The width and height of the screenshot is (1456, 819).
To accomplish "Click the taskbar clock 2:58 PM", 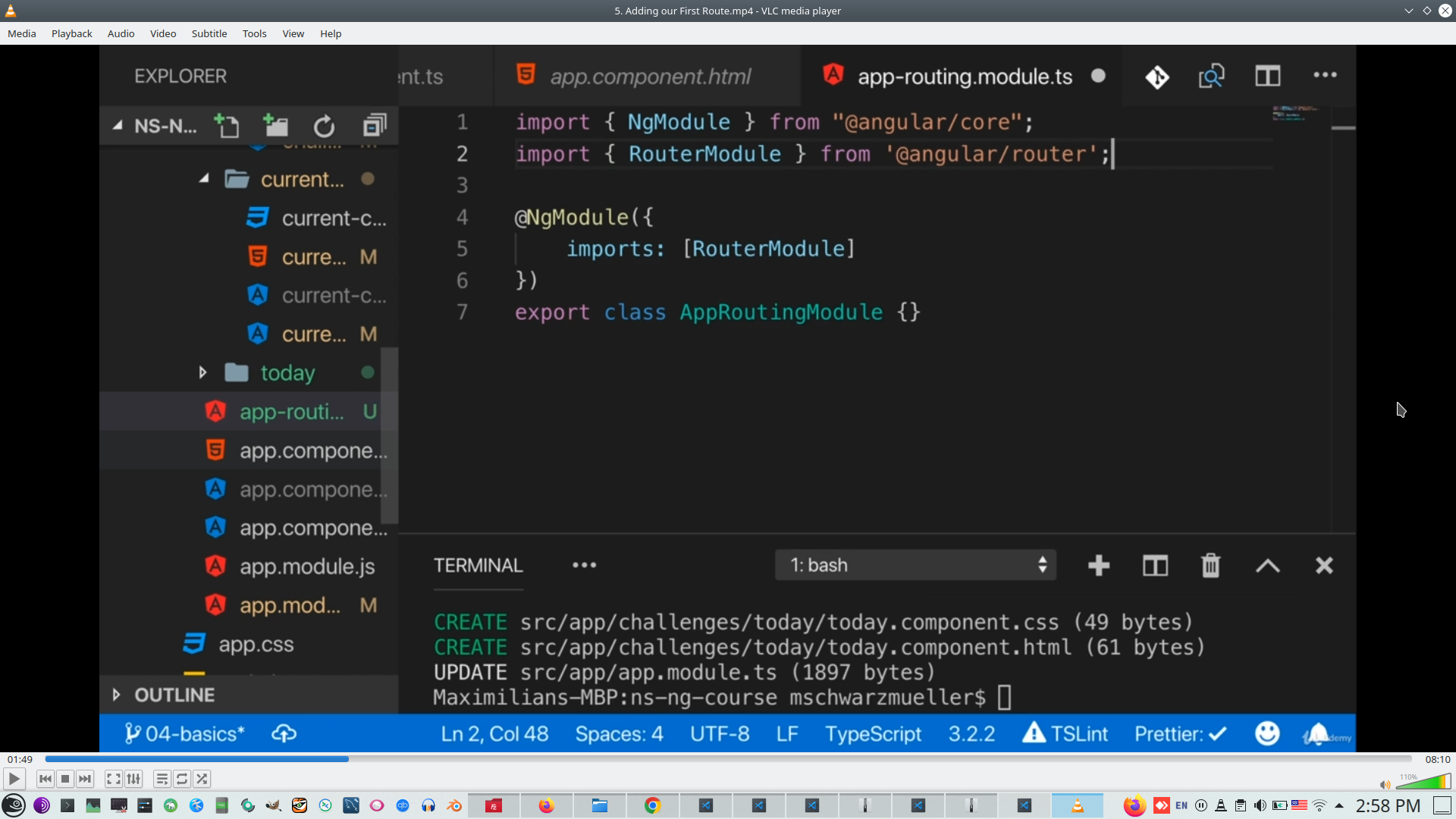I will [x=1388, y=805].
